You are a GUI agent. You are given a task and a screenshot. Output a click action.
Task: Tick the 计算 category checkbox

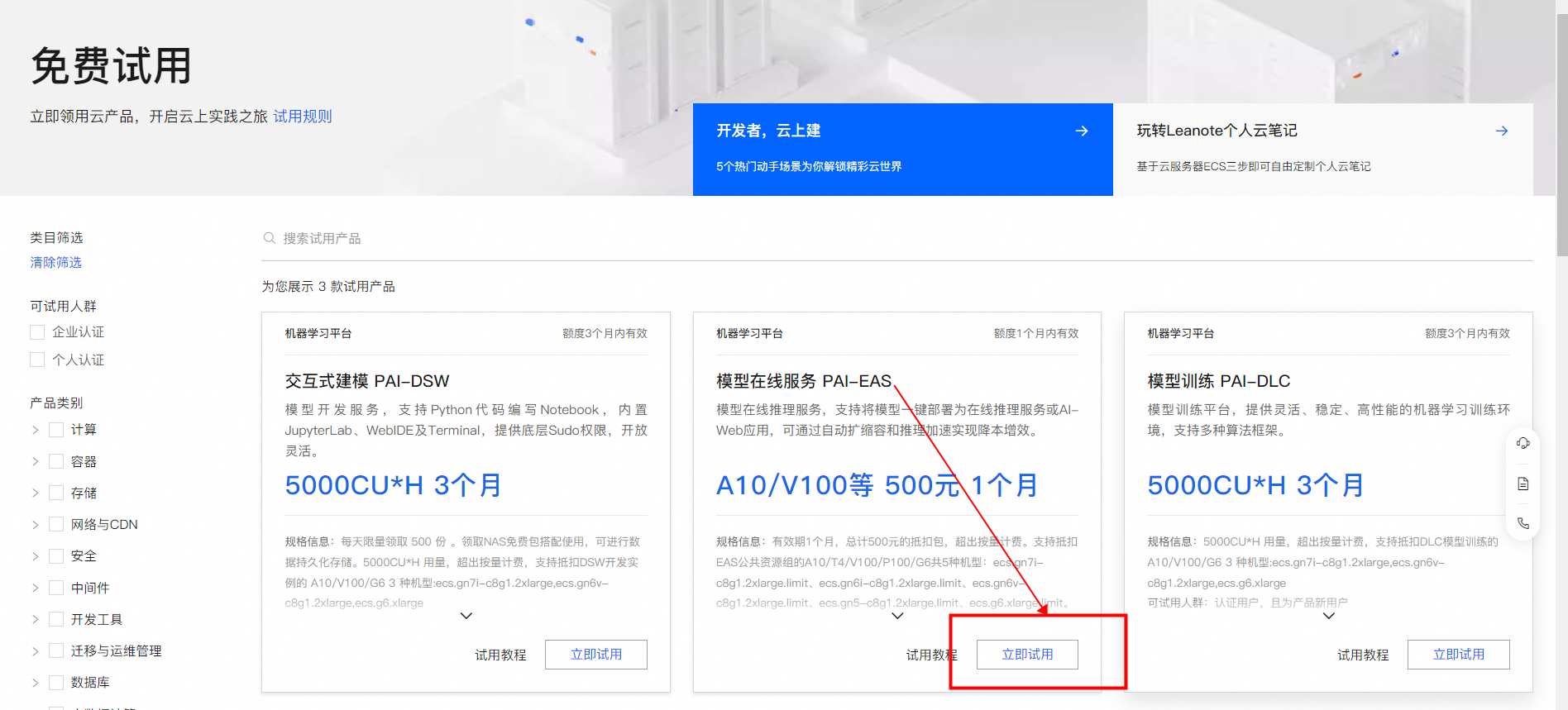56,430
